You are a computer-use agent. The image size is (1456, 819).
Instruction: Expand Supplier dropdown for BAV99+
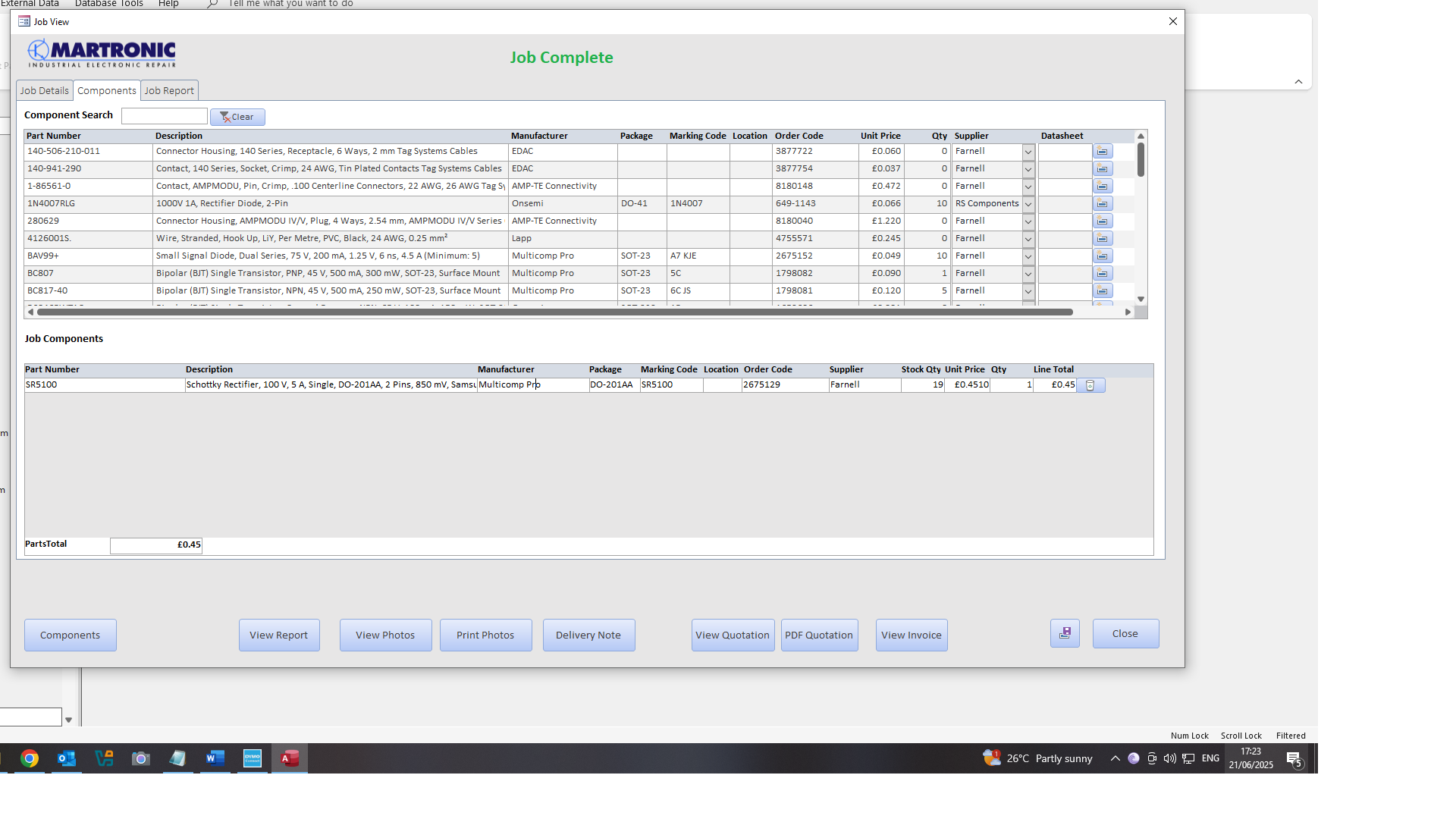click(x=1028, y=256)
